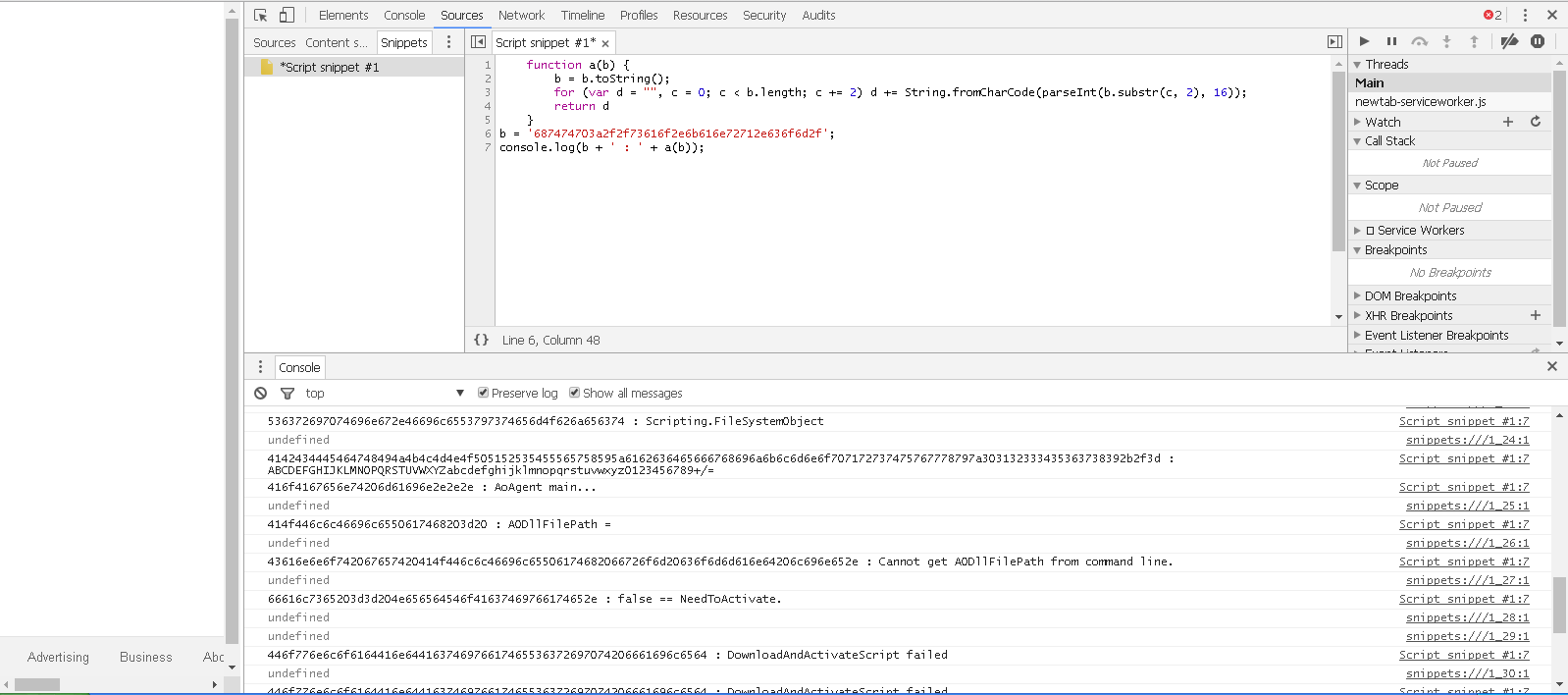Open the Elements tab
The height and width of the screenshot is (695, 1568).
click(343, 15)
